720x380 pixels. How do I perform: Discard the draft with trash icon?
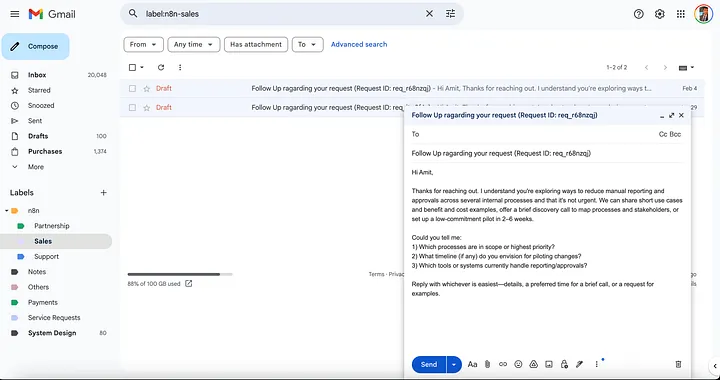coord(678,364)
